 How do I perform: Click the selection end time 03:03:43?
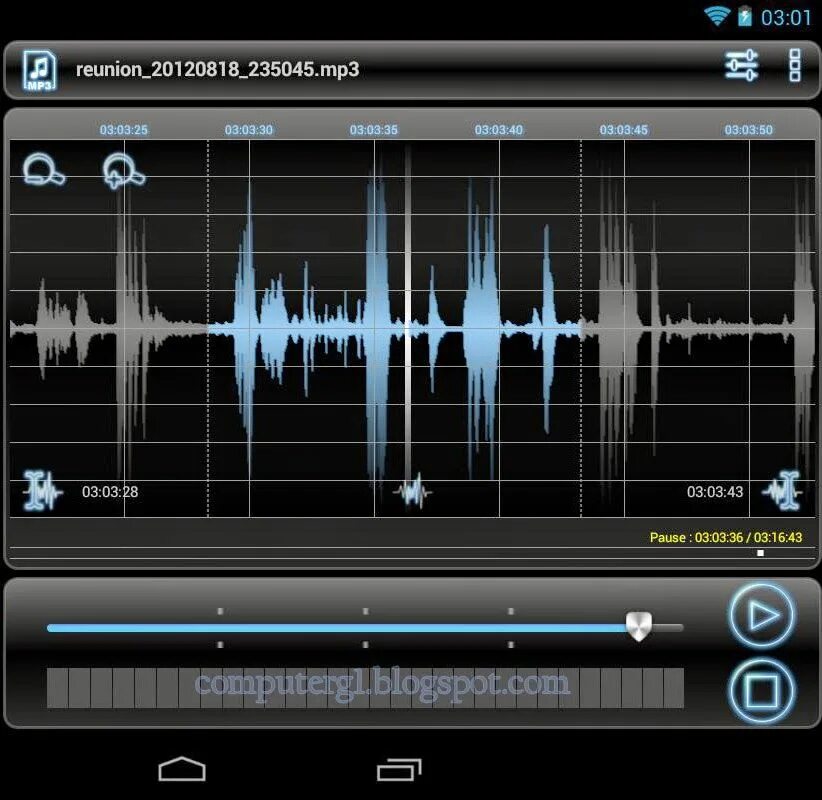[x=715, y=492]
